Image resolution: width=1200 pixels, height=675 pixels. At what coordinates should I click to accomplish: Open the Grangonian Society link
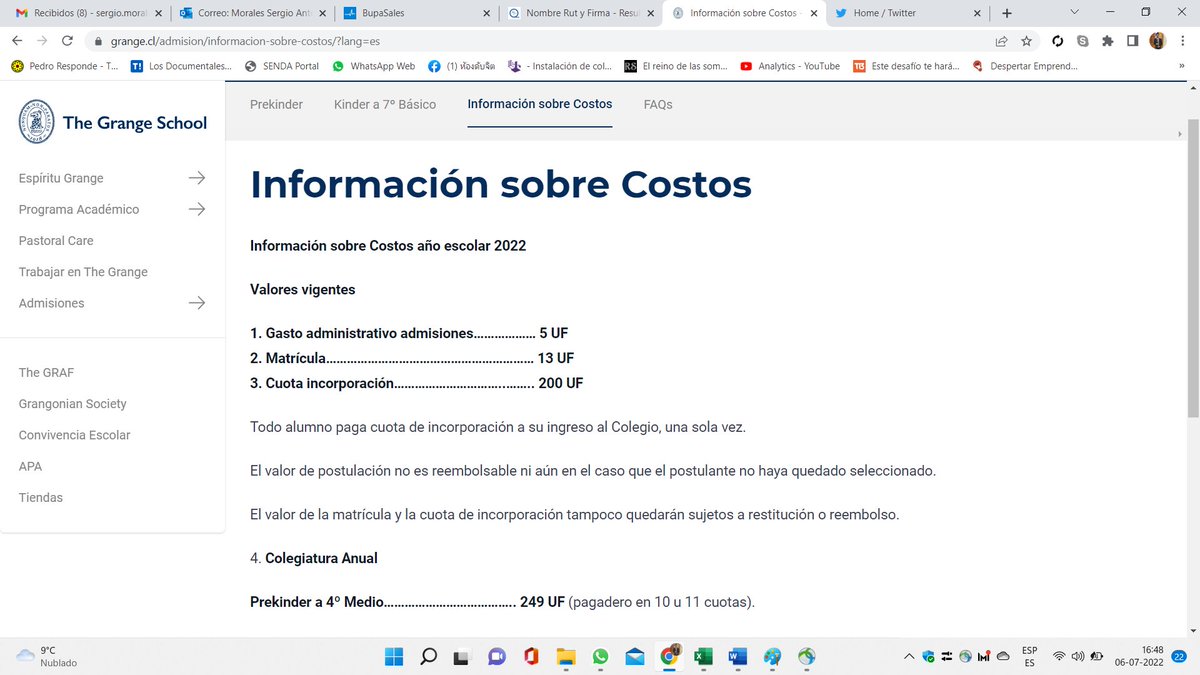pos(73,404)
